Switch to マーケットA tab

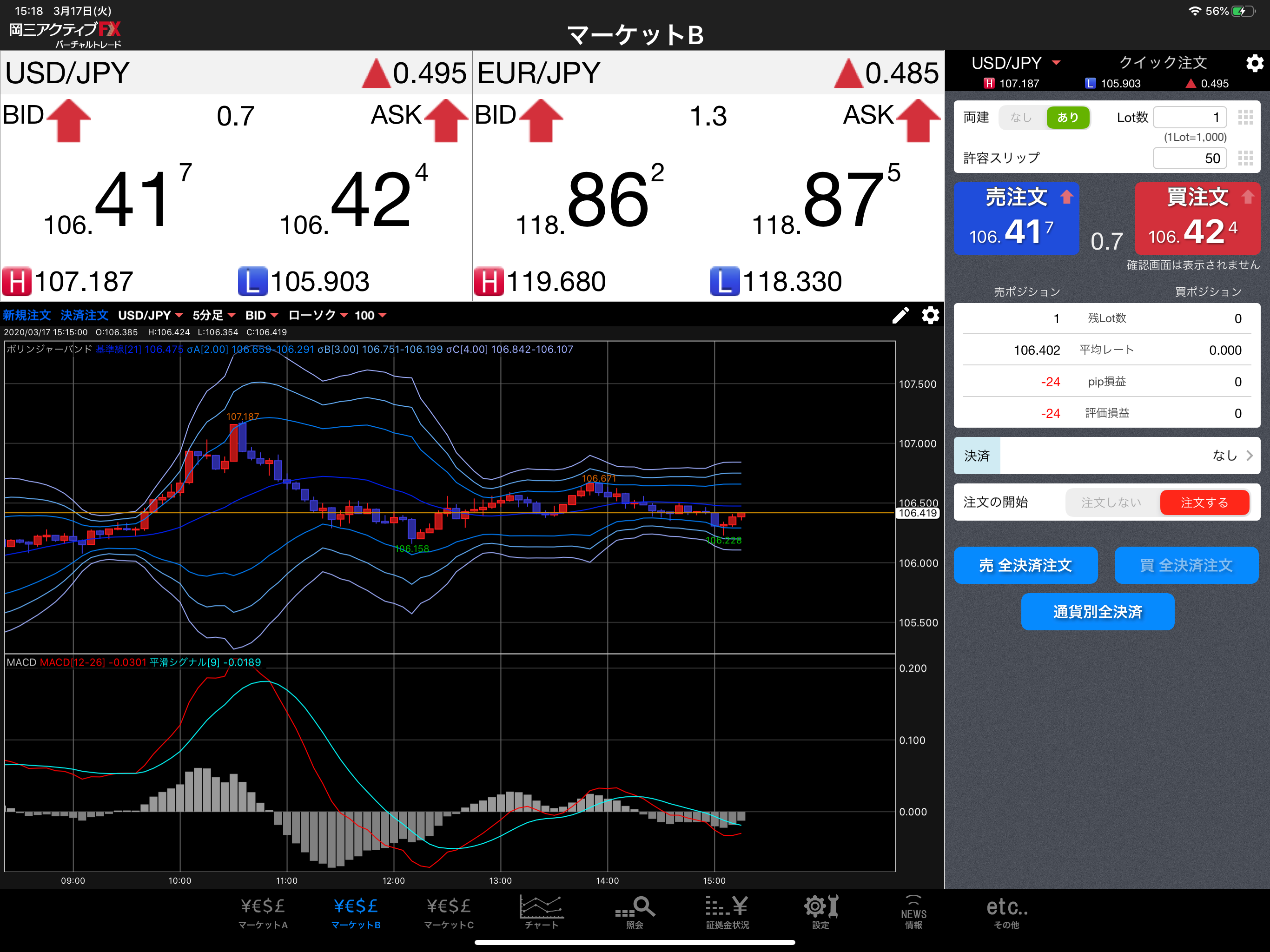click(263, 912)
